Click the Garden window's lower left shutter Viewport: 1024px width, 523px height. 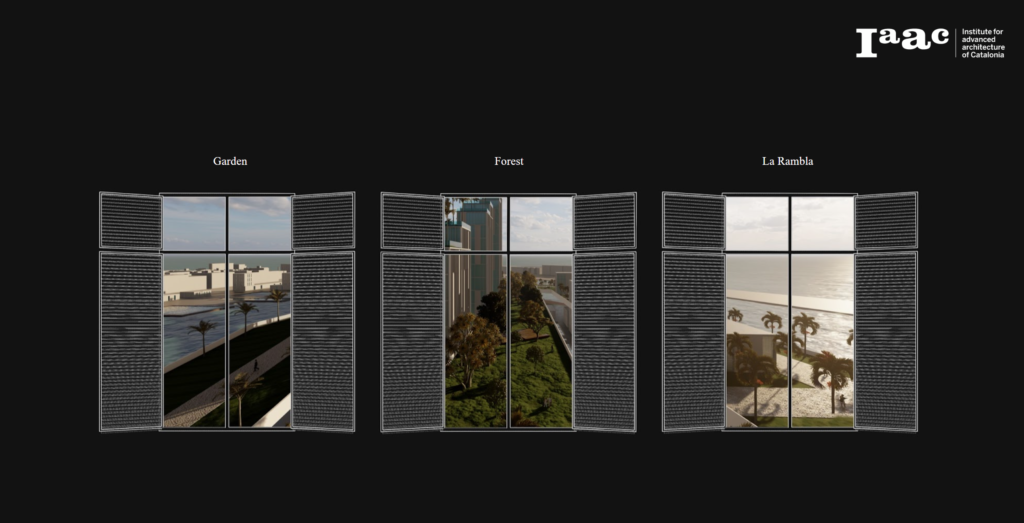point(130,341)
